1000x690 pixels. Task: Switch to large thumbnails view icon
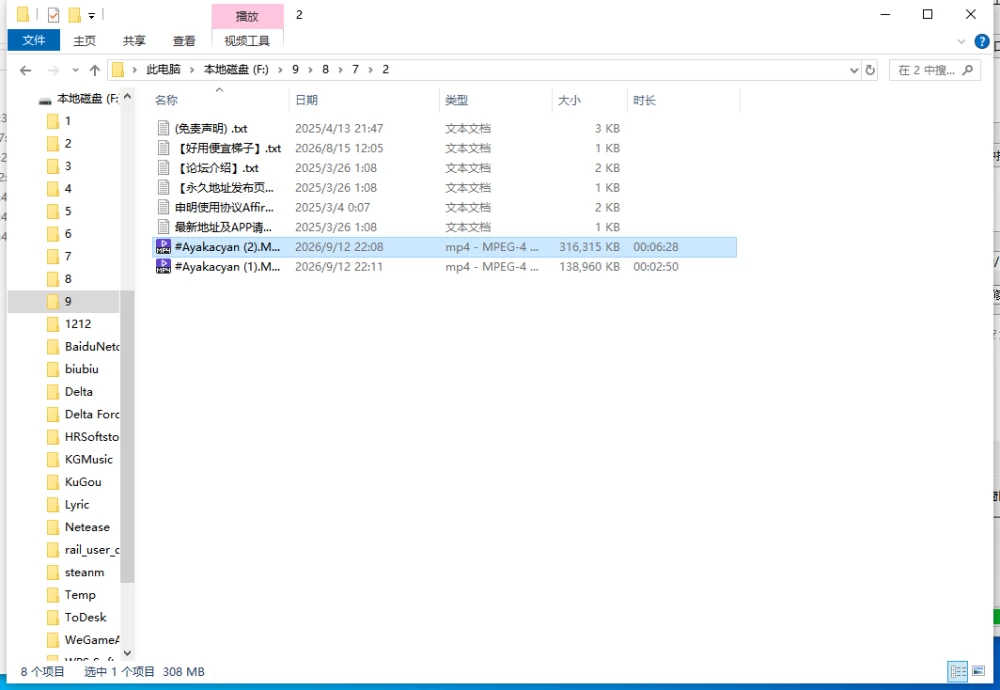[x=978, y=671]
